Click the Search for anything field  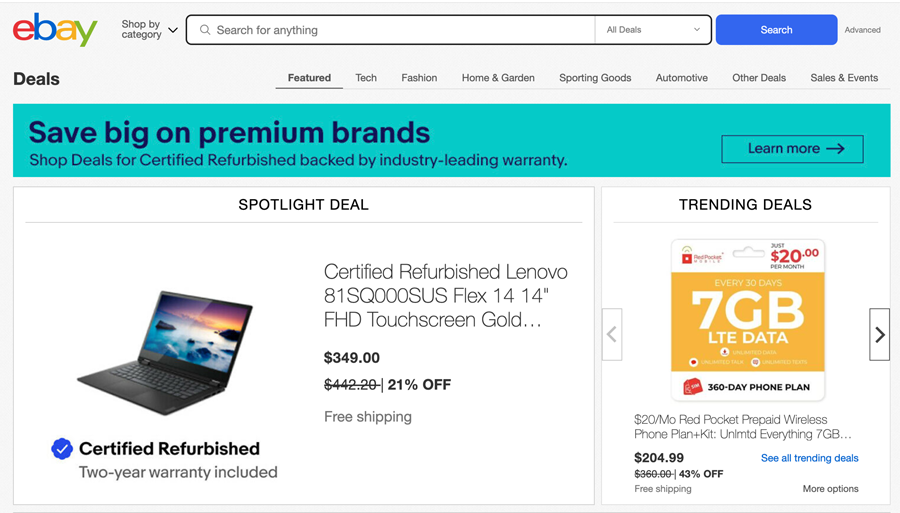tap(400, 30)
